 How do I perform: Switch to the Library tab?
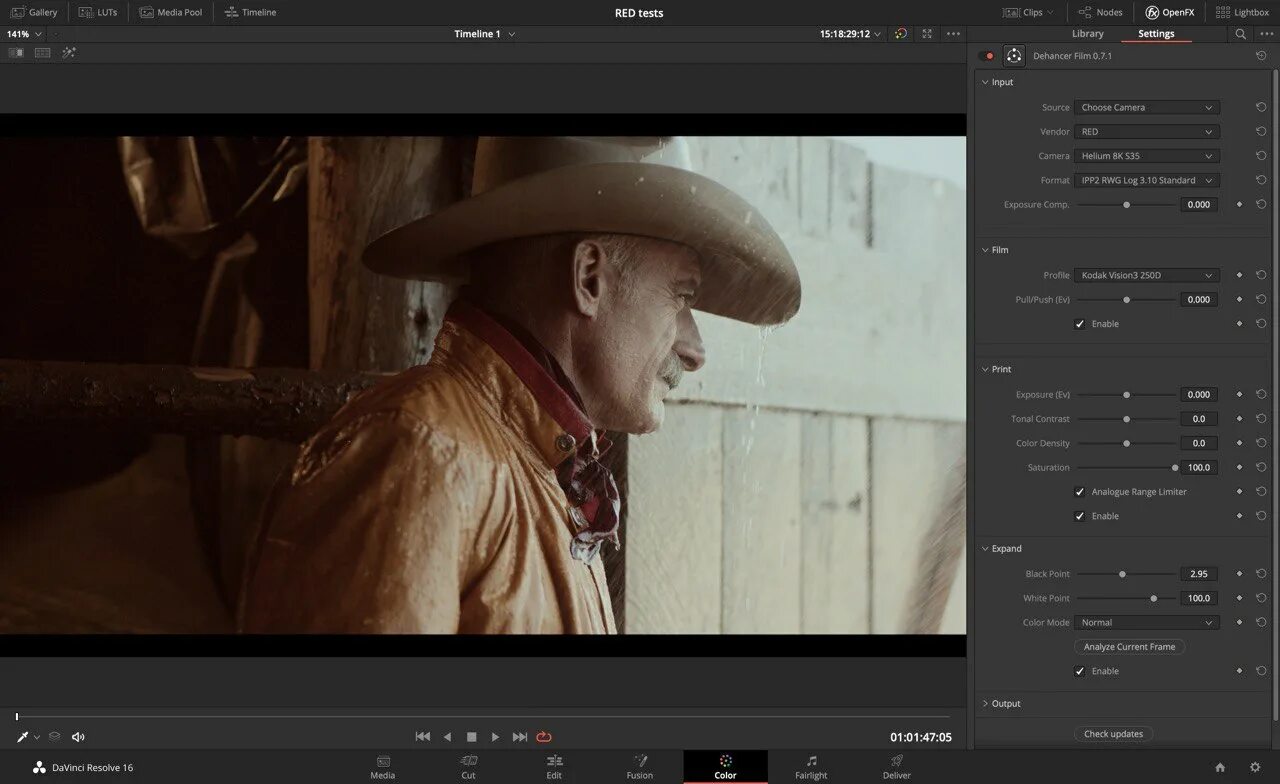pyautogui.click(x=1087, y=34)
